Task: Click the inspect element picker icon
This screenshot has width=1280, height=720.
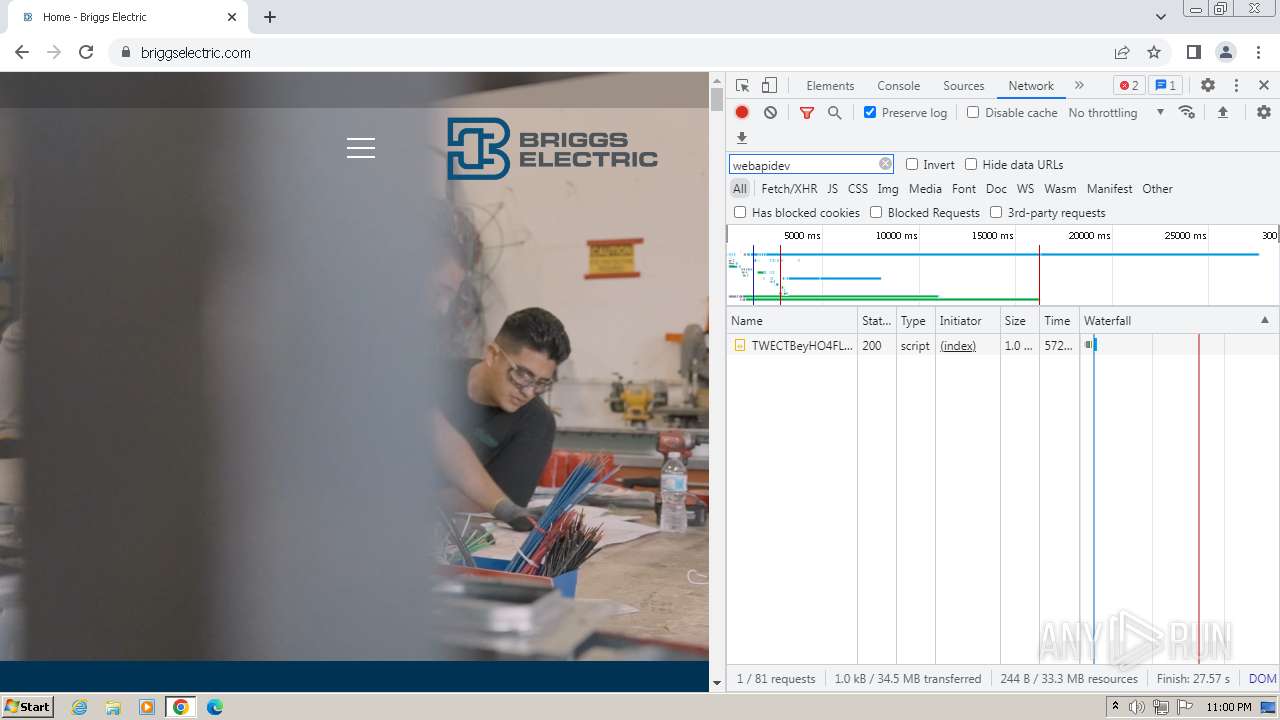Action: click(742, 86)
